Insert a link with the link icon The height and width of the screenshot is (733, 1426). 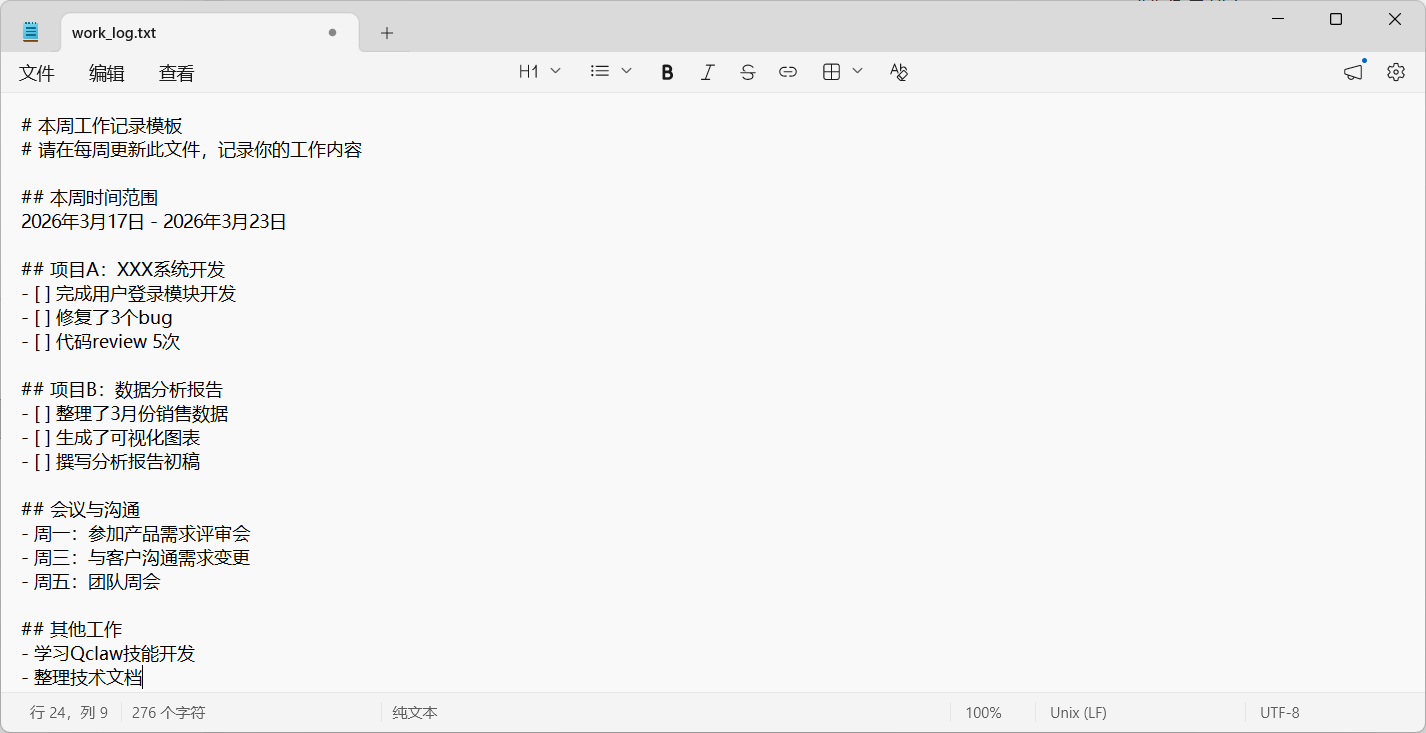tap(788, 72)
